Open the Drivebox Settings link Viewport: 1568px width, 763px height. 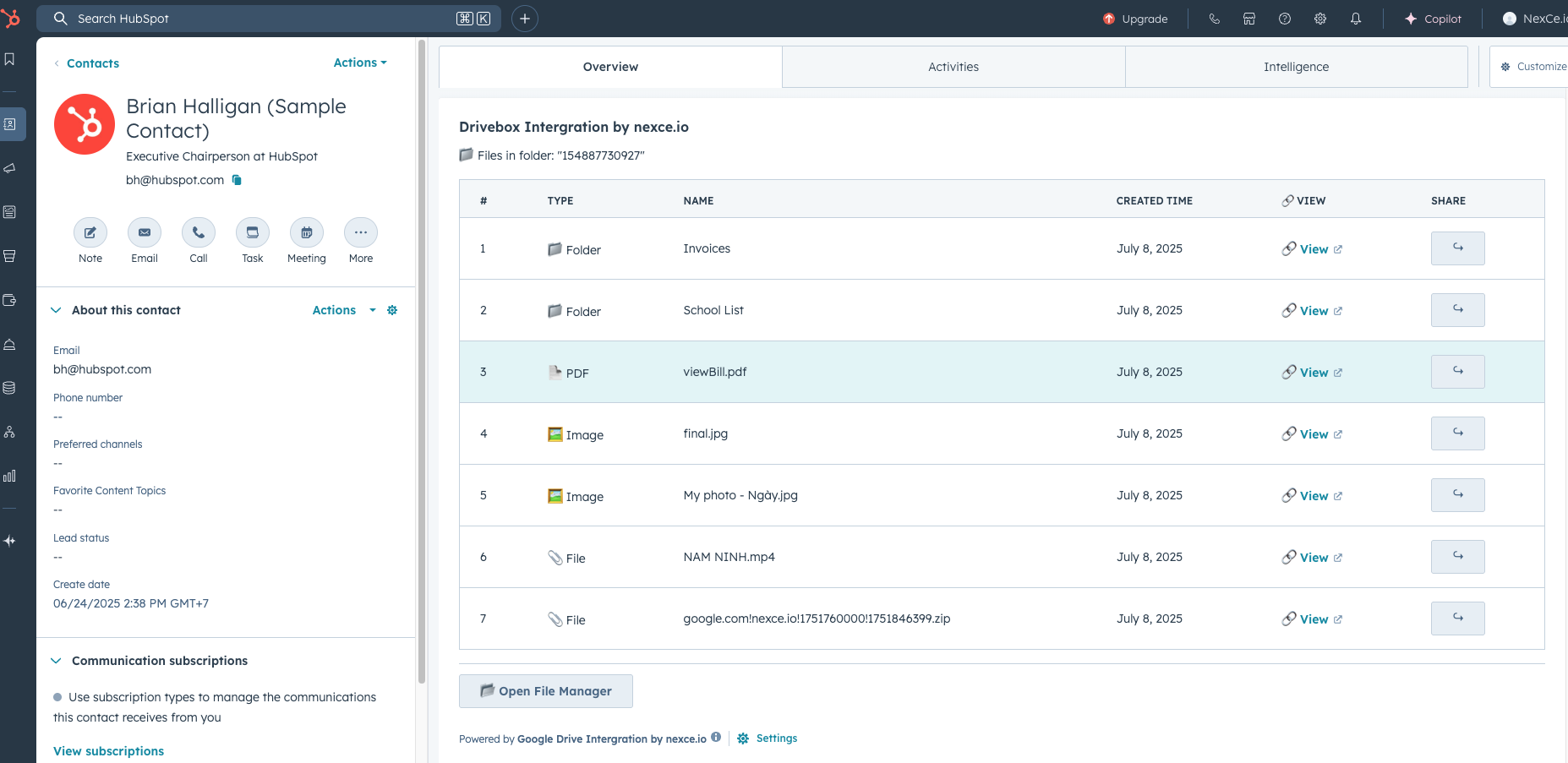point(767,738)
